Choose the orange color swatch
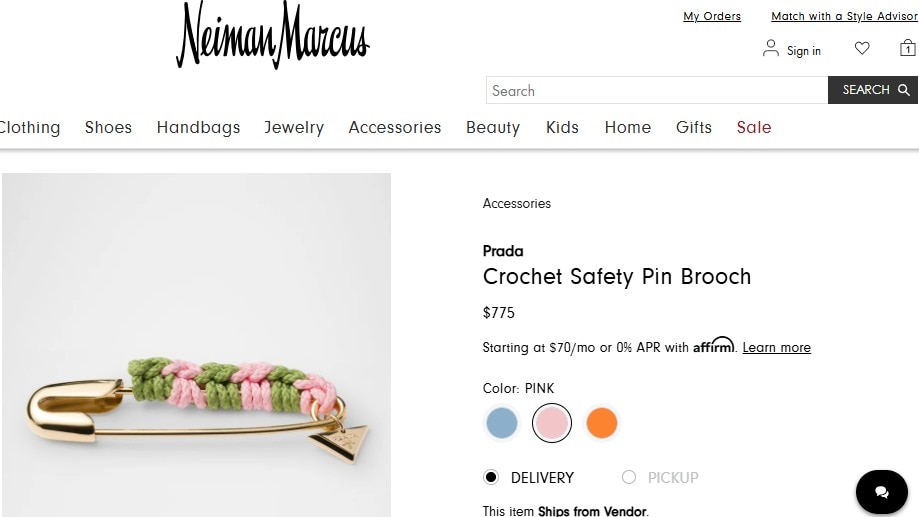The image size is (919, 517). point(601,423)
